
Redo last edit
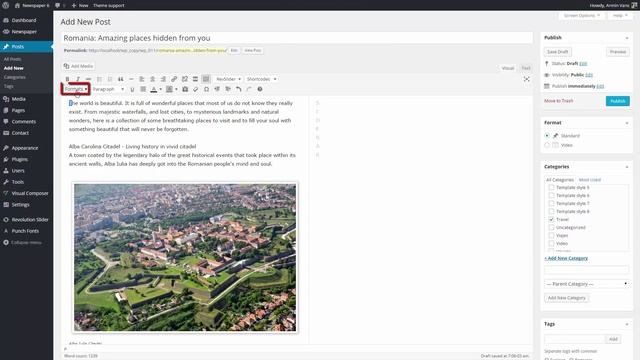tap(249, 89)
